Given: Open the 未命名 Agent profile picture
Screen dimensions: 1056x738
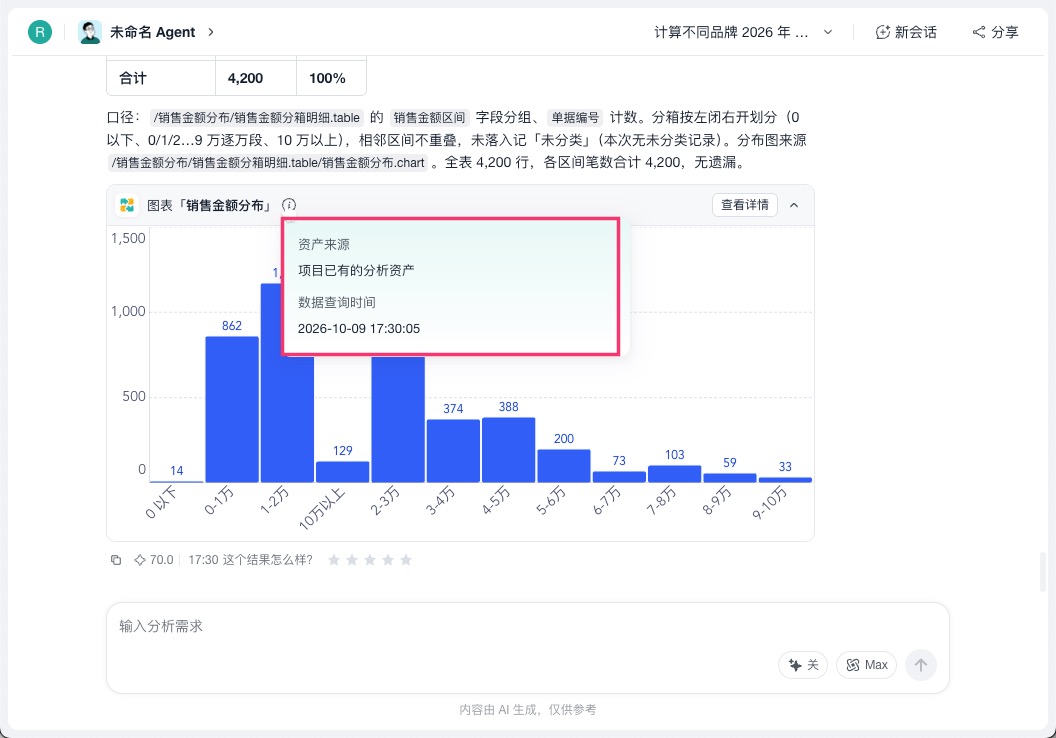Looking at the screenshot, I should pyautogui.click(x=90, y=32).
